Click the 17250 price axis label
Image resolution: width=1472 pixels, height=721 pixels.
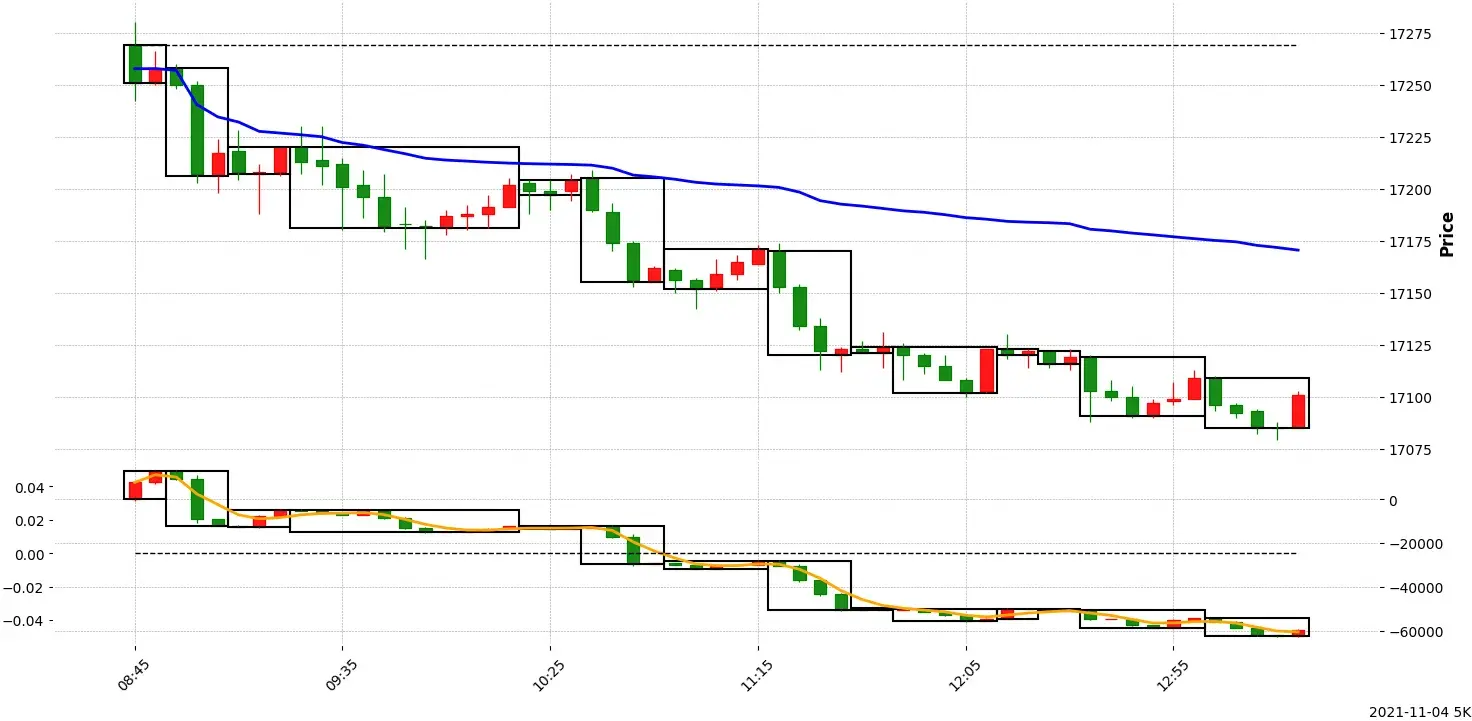[x=1410, y=86]
